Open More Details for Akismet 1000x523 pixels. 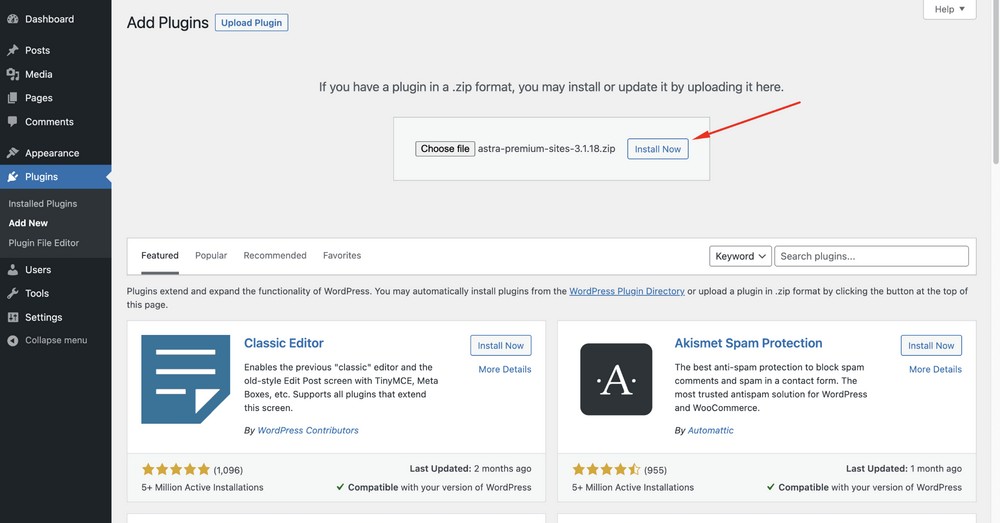pos(935,369)
